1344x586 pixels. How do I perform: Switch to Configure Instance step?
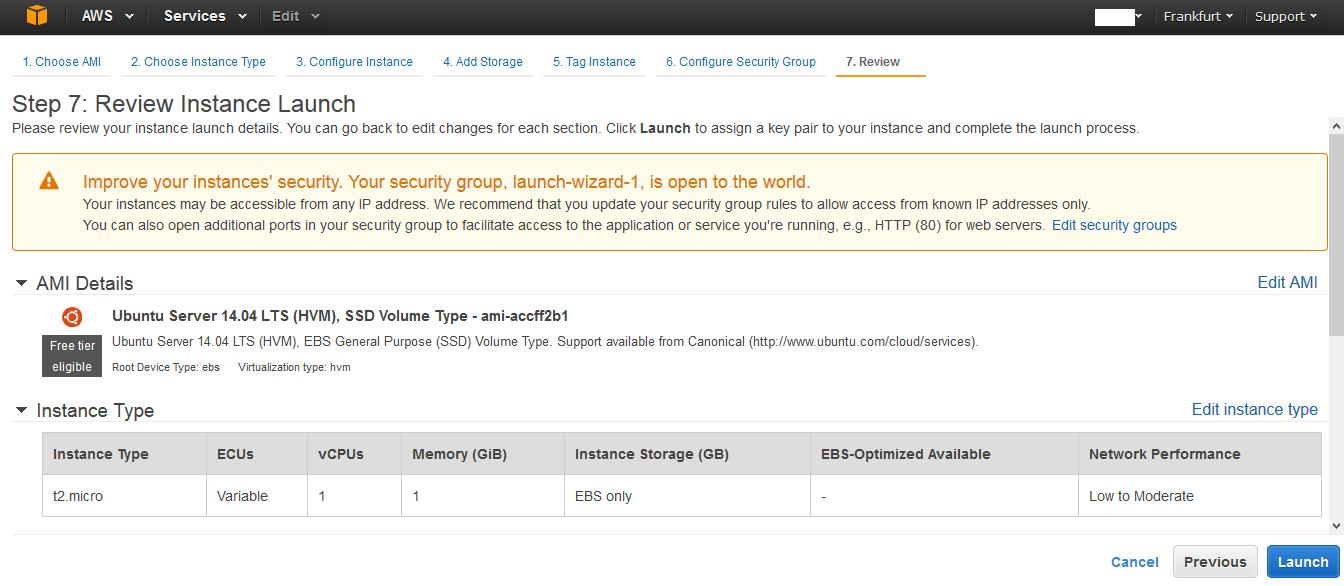pyautogui.click(x=354, y=62)
